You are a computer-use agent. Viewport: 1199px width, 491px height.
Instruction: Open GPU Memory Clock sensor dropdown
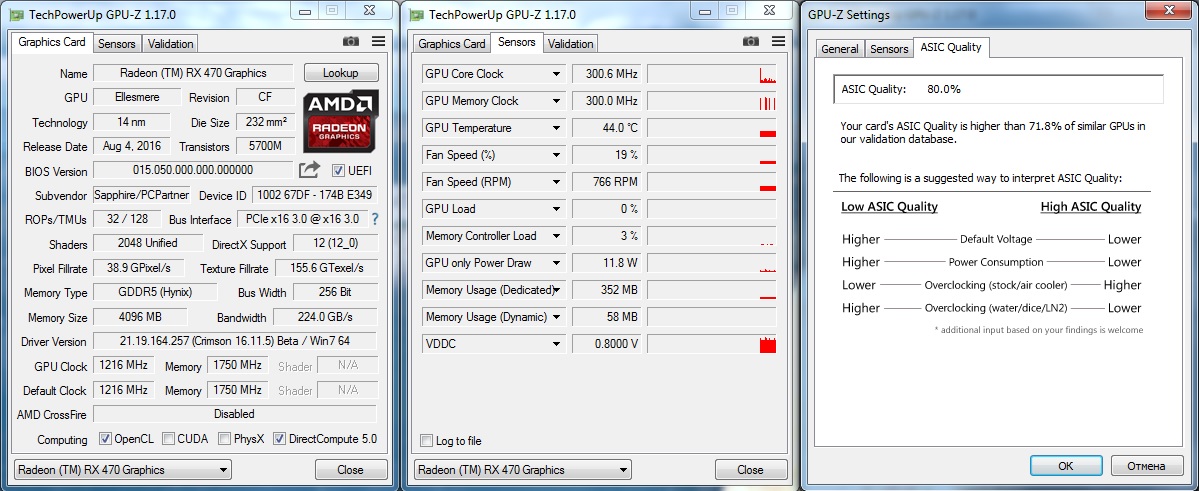click(x=557, y=101)
